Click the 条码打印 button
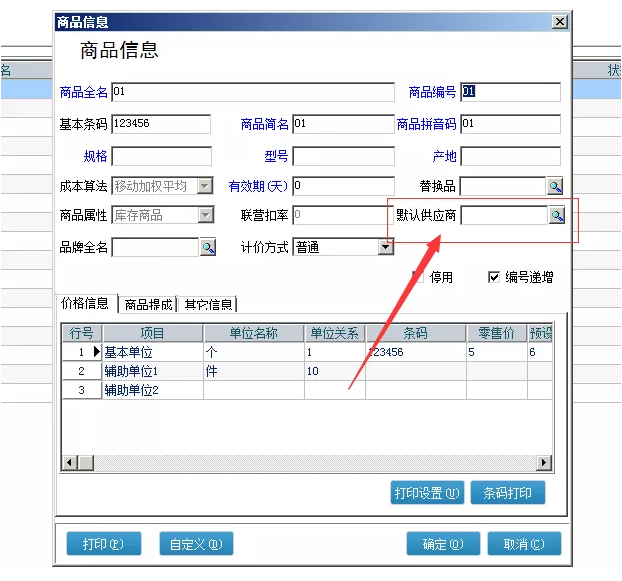The image size is (622, 581). [508, 493]
